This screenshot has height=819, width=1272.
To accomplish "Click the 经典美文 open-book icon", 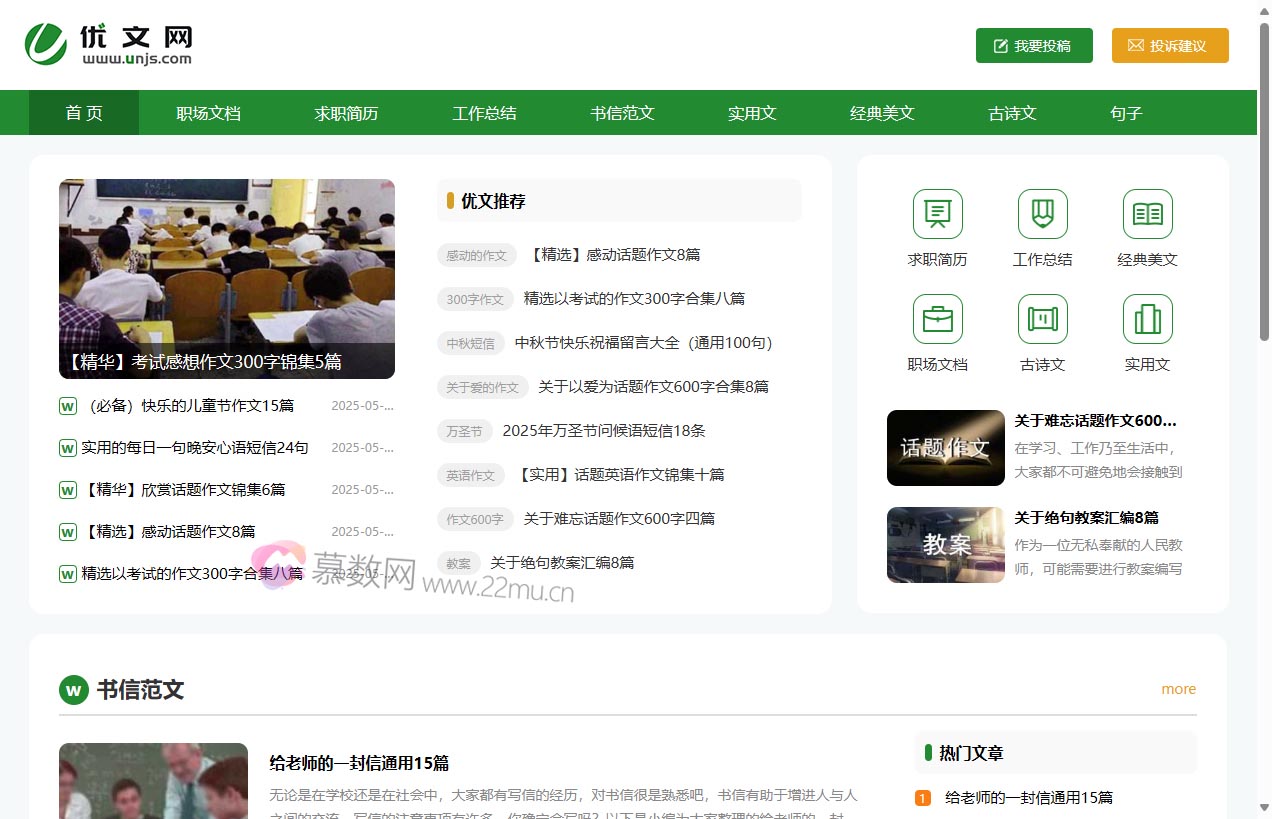I will click(1147, 213).
